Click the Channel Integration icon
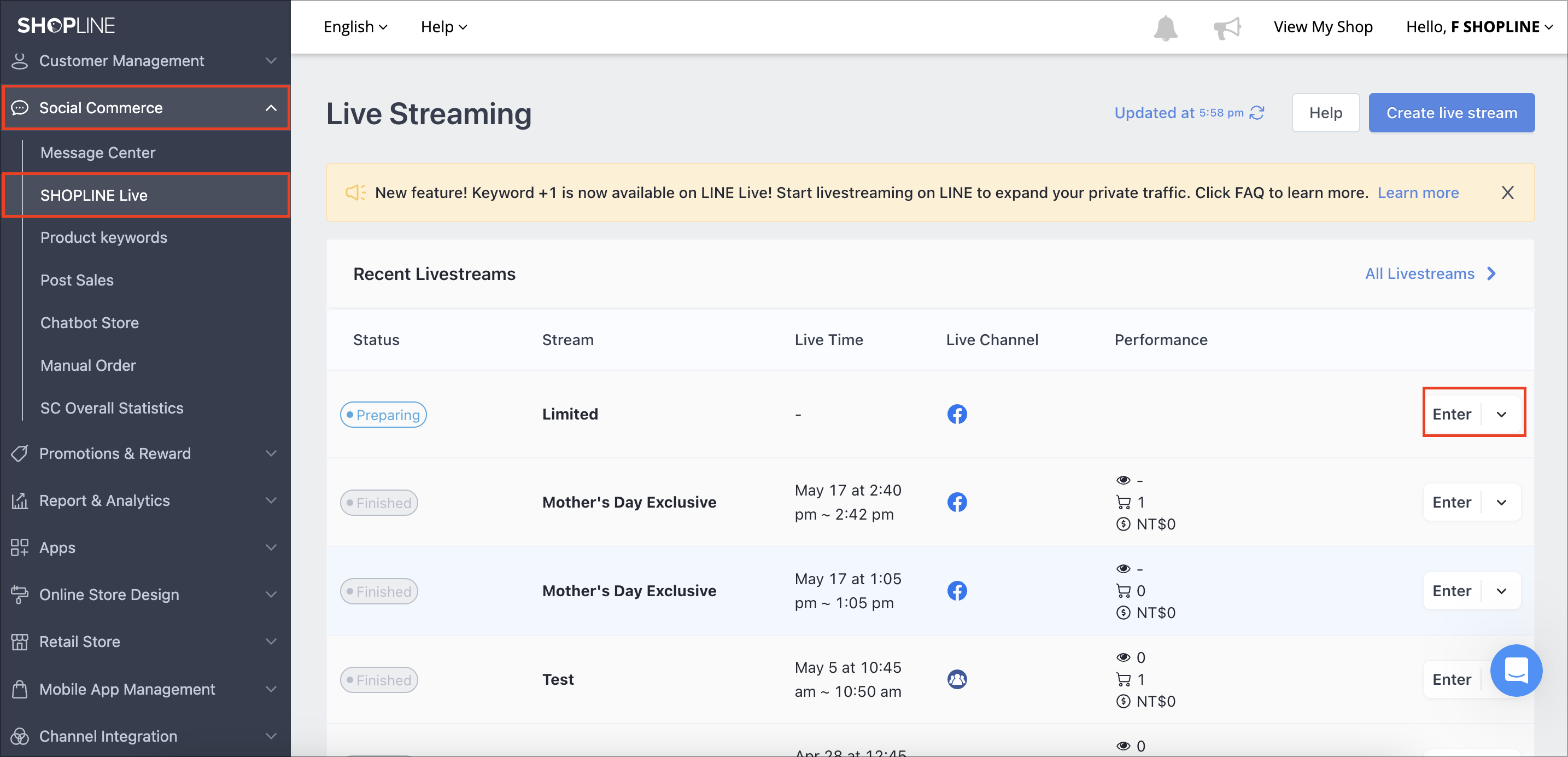 (20, 736)
